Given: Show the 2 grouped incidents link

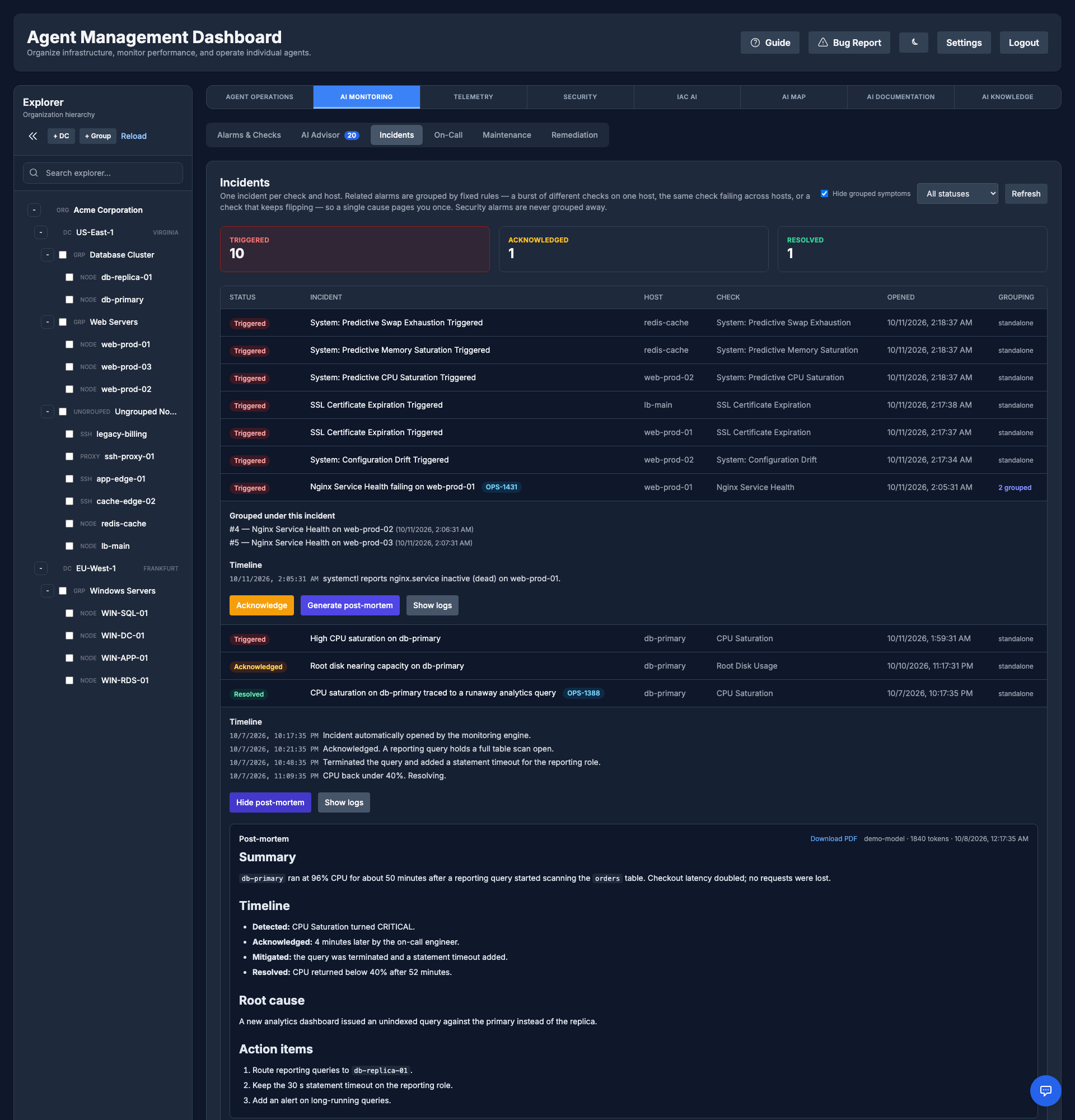Looking at the screenshot, I should [1015, 487].
